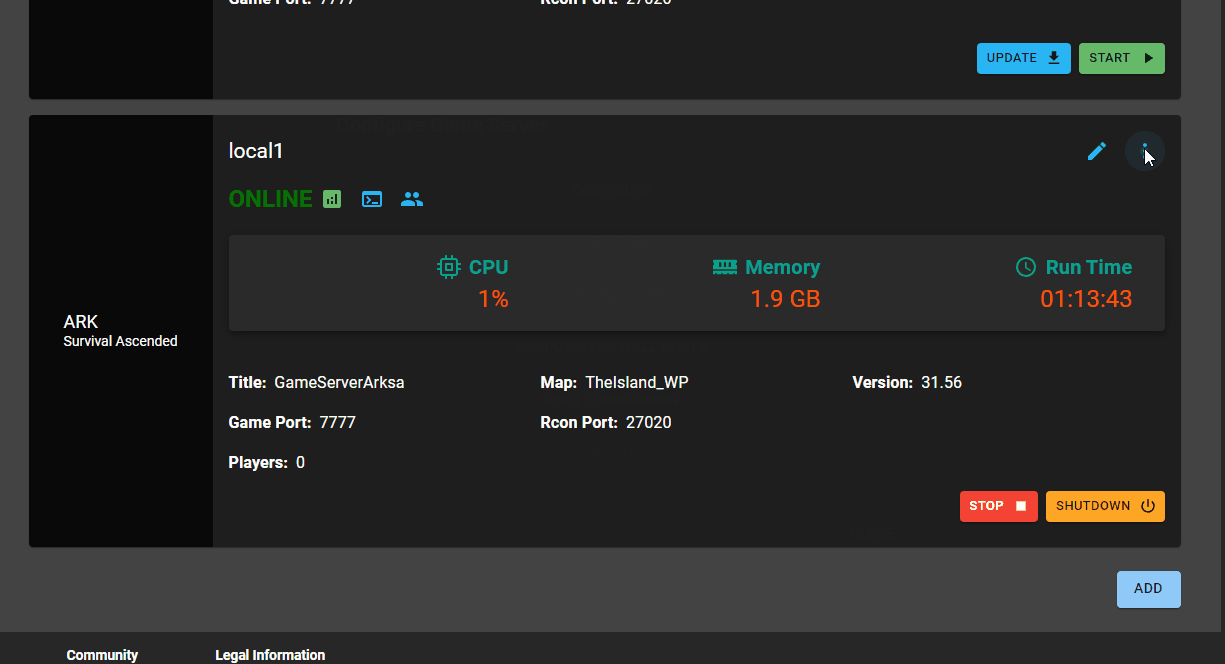Open the green statistics chart icon
Image resolution: width=1225 pixels, height=664 pixels.
(332, 199)
